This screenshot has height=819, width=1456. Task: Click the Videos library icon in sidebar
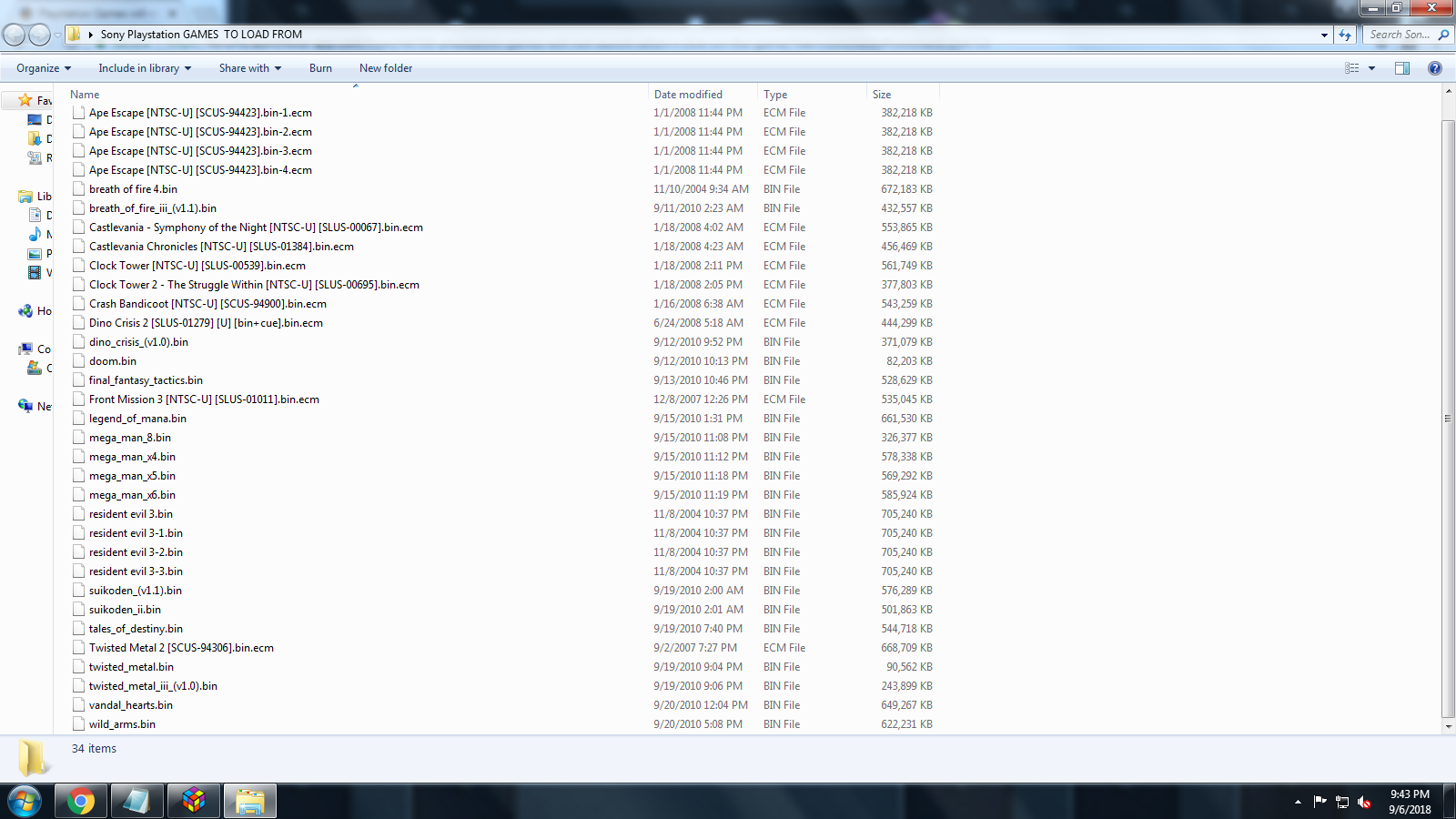(x=35, y=272)
